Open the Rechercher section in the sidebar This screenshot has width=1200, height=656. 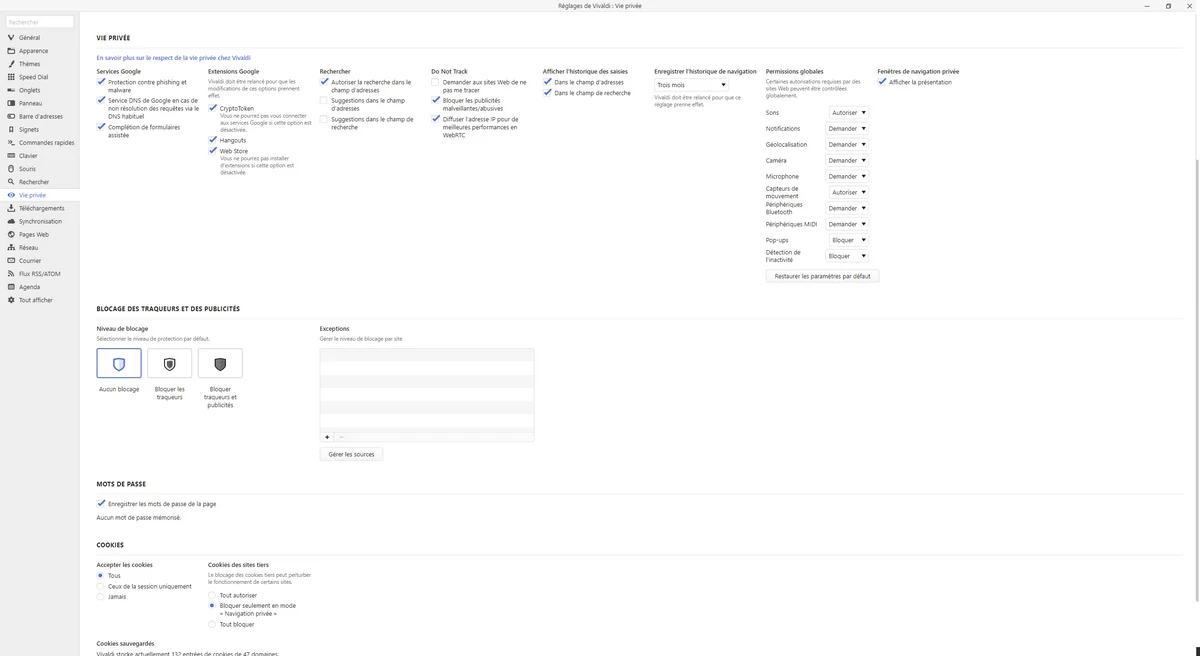point(34,182)
